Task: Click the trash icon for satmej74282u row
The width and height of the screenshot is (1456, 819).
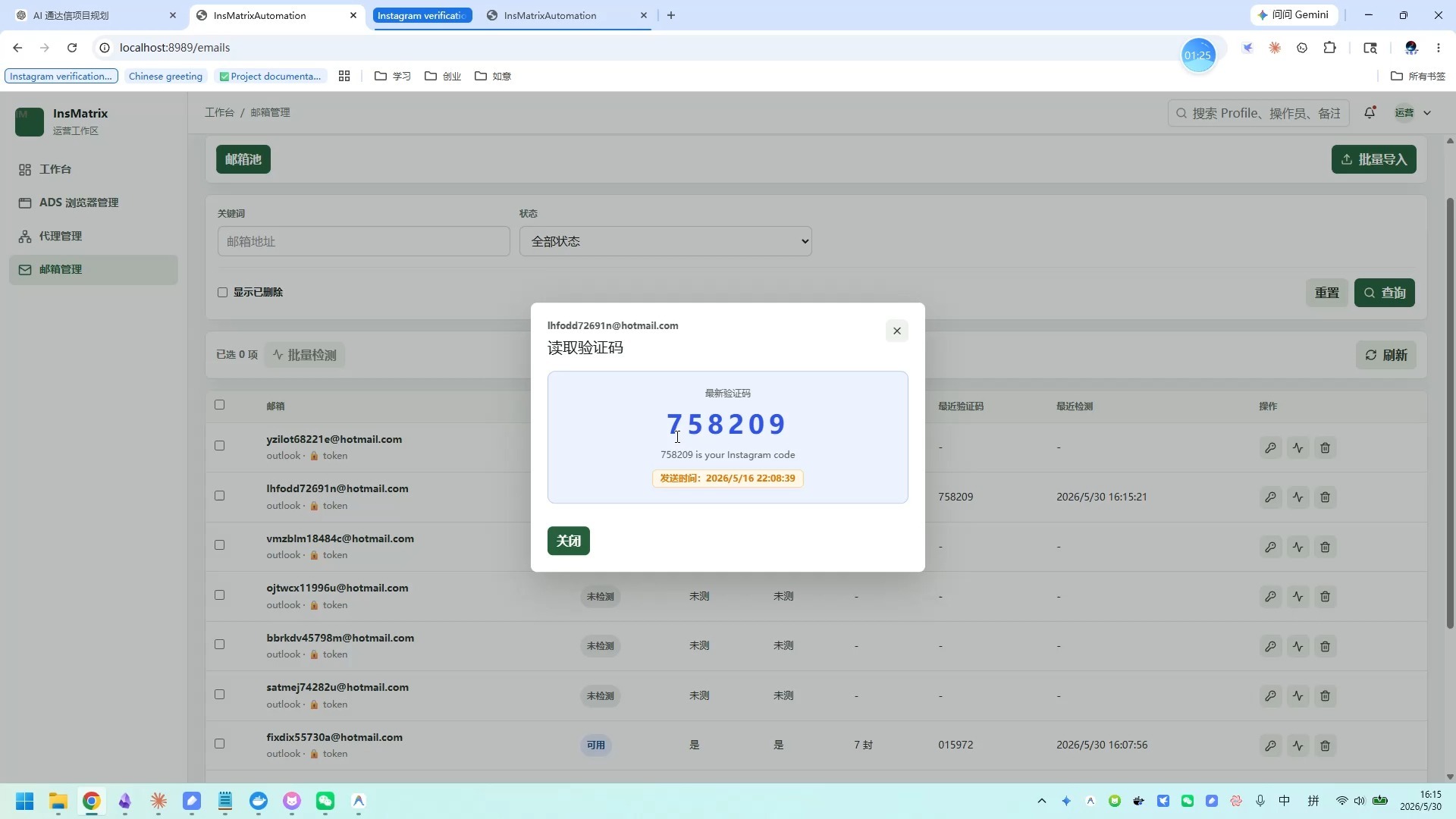Action: point(1325,695)
